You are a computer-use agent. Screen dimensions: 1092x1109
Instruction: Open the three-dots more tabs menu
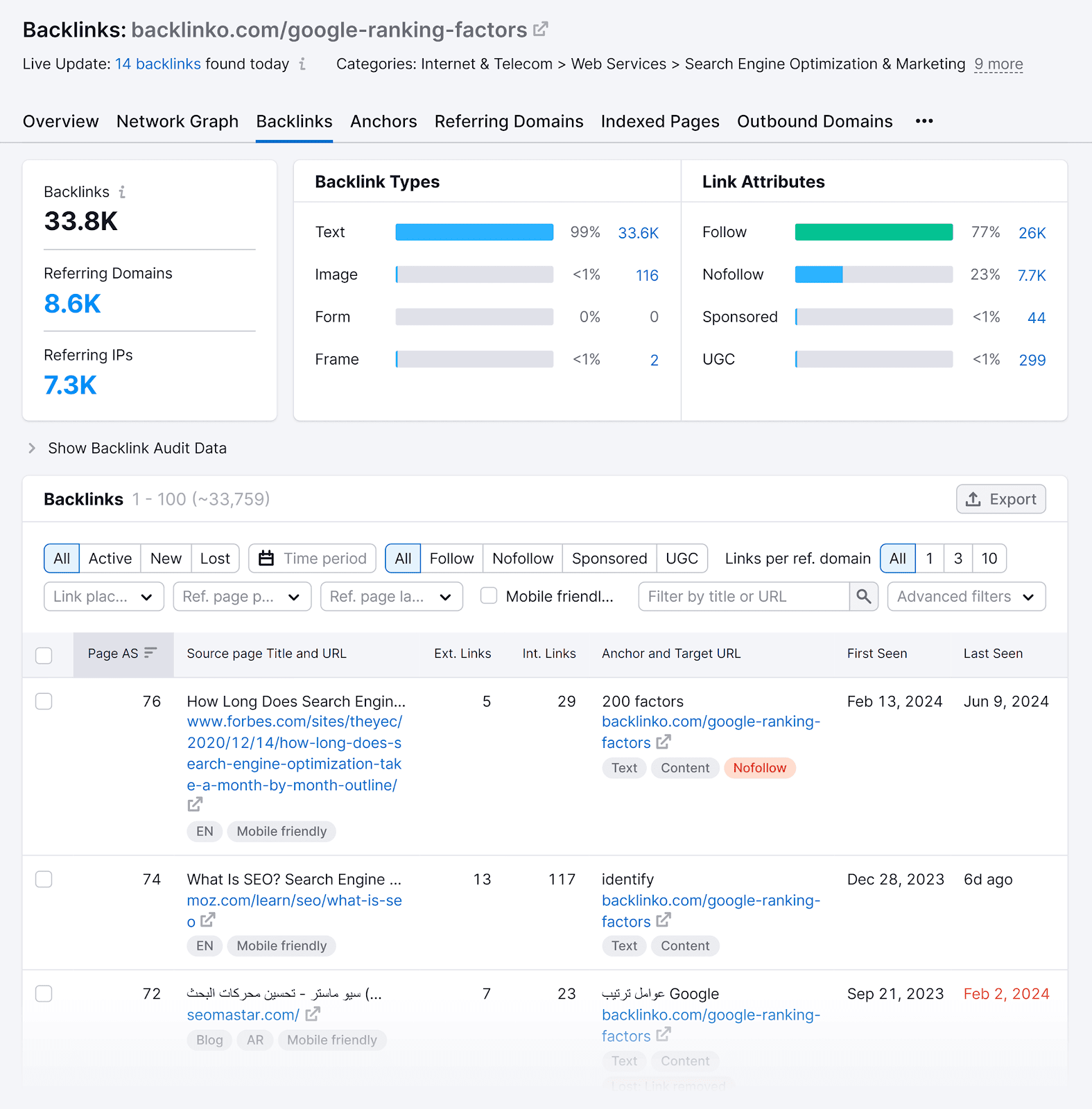(924, 121)
